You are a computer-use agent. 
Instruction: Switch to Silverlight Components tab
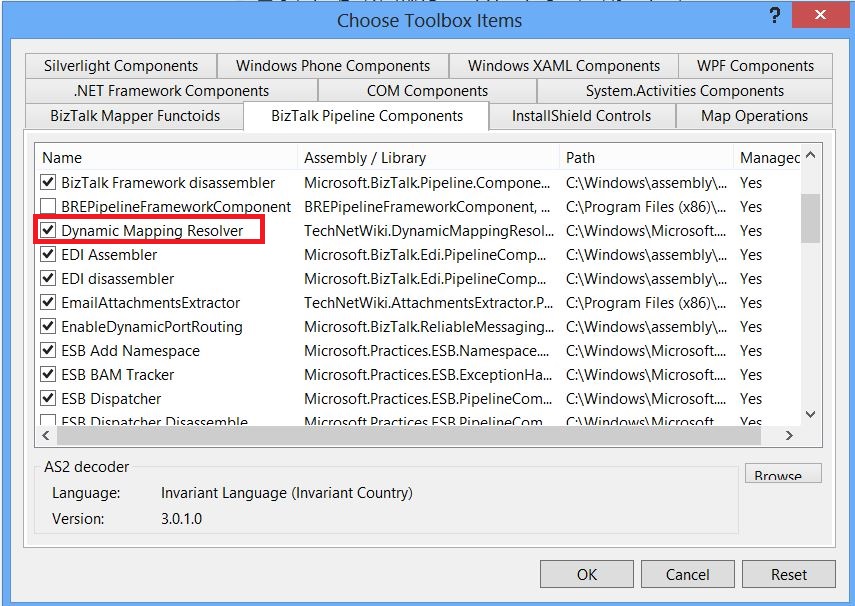point(121,66)
